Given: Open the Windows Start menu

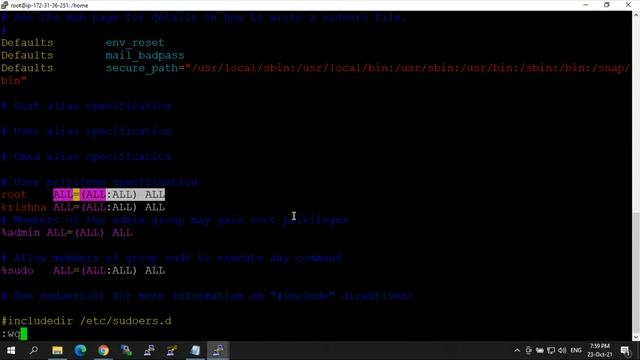Looking at the screenshot, I should 11,350.
